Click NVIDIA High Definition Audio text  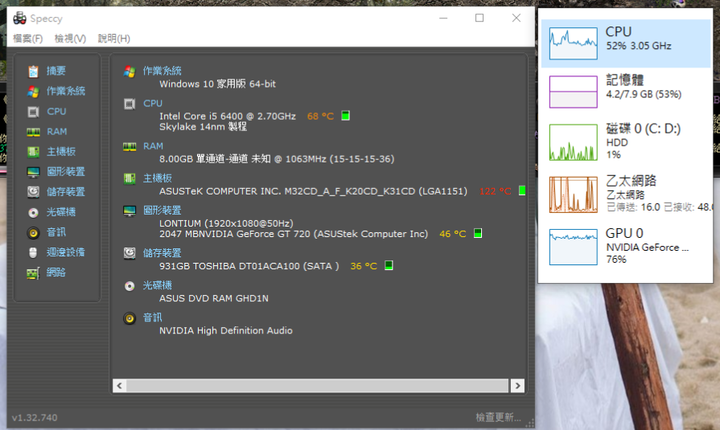(x=226, y=330)
